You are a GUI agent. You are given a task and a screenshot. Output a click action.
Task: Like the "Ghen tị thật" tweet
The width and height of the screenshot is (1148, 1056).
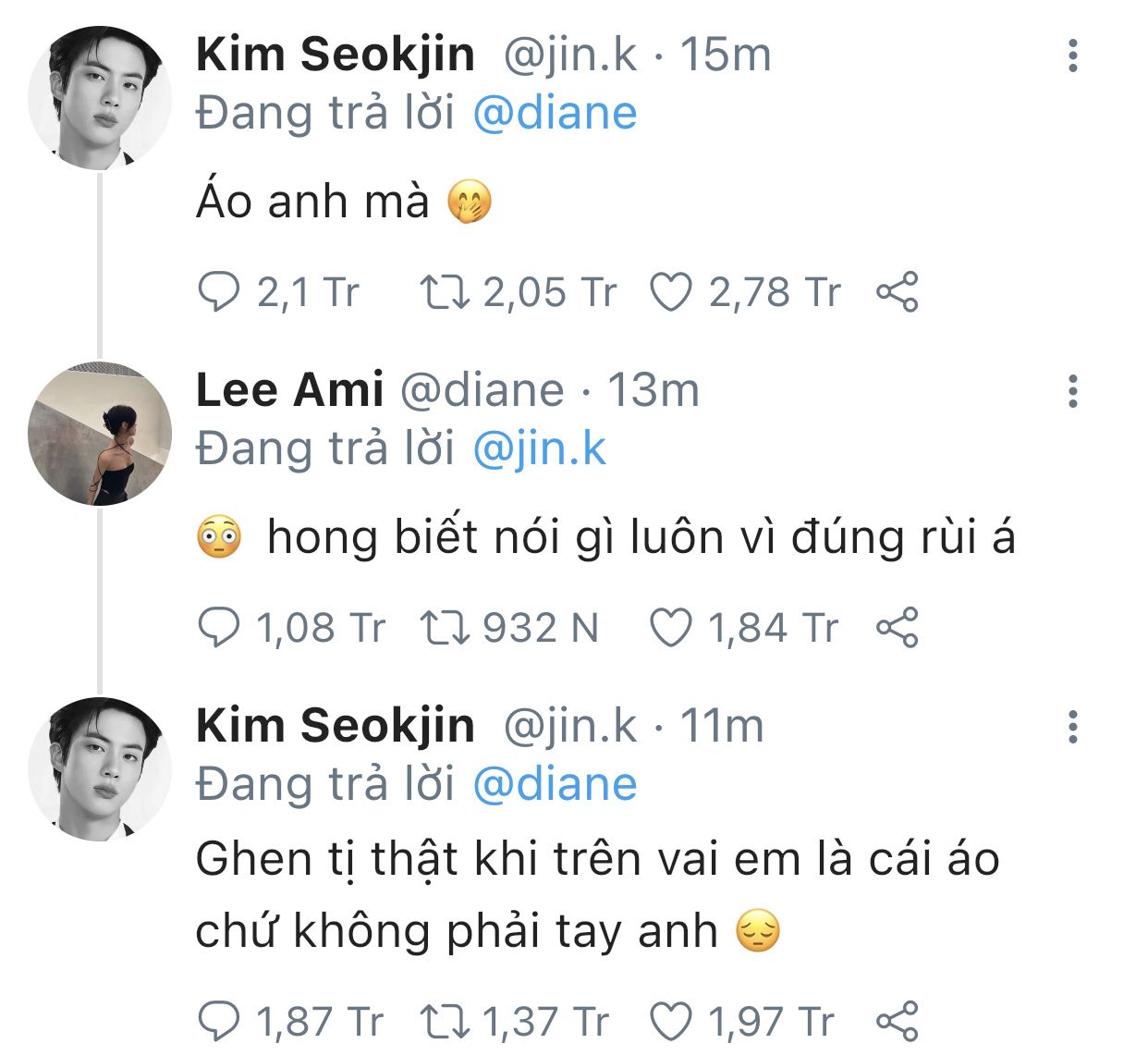point(670,1022)
